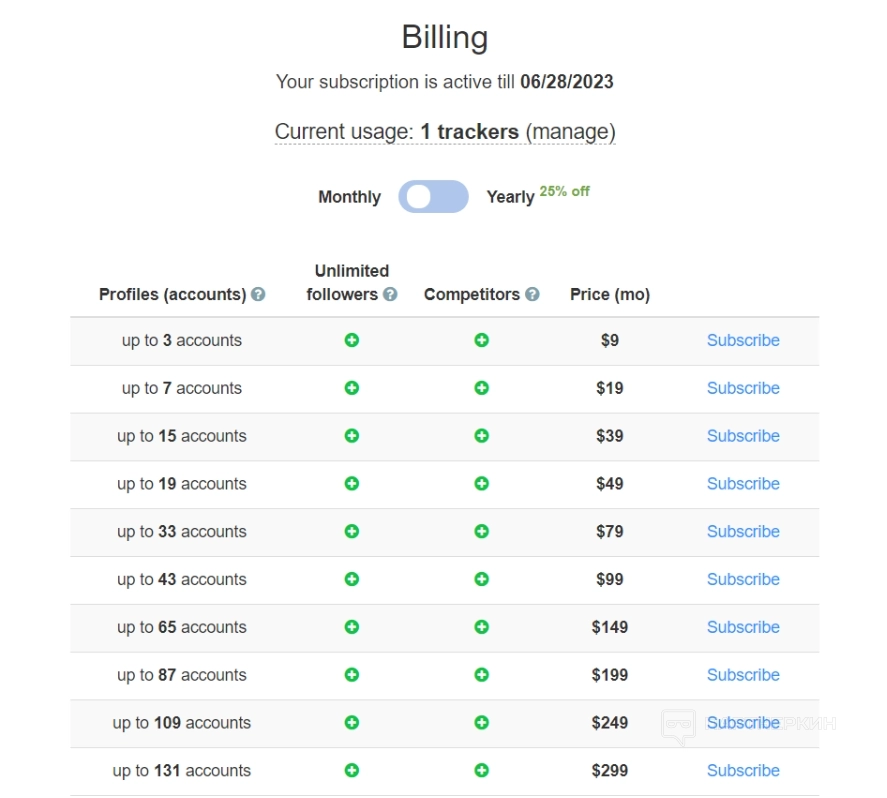Choose Subscribe on the $99 plan
Image resolution: width=887 pixels, height=798 pixels.
click(x=743, y=579)
